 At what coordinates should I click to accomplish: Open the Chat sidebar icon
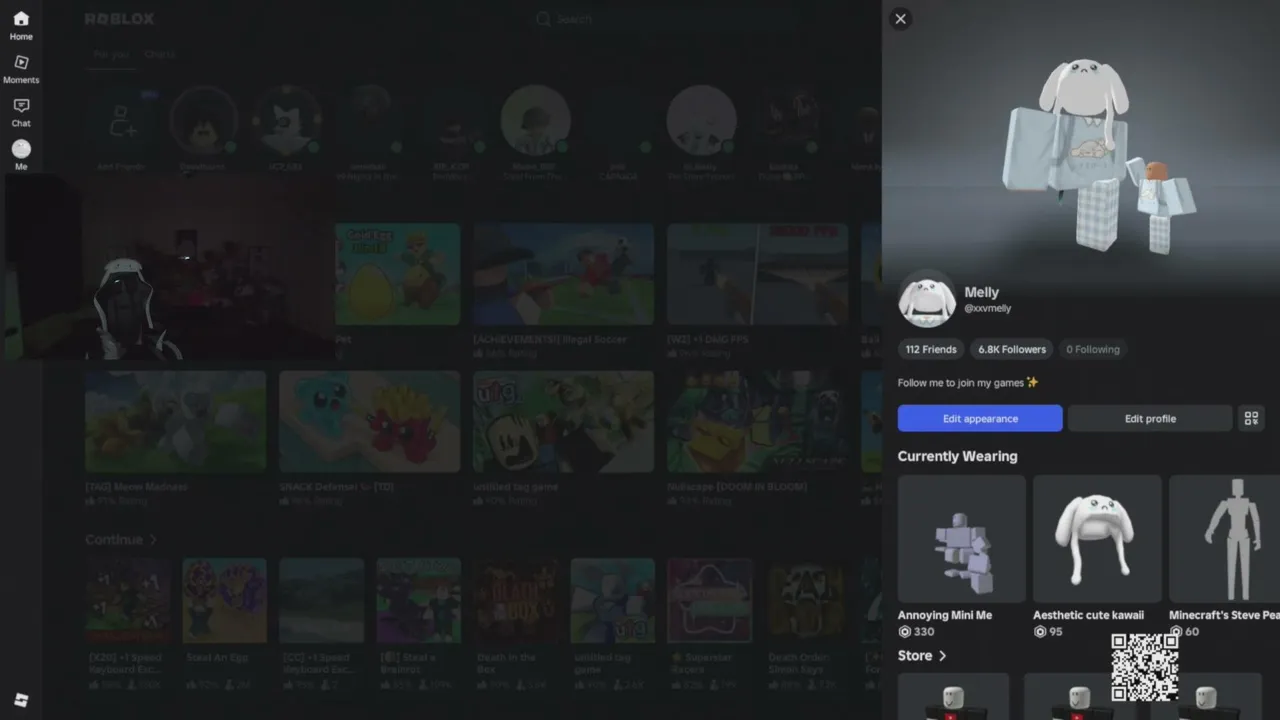(x=21, y=112)
